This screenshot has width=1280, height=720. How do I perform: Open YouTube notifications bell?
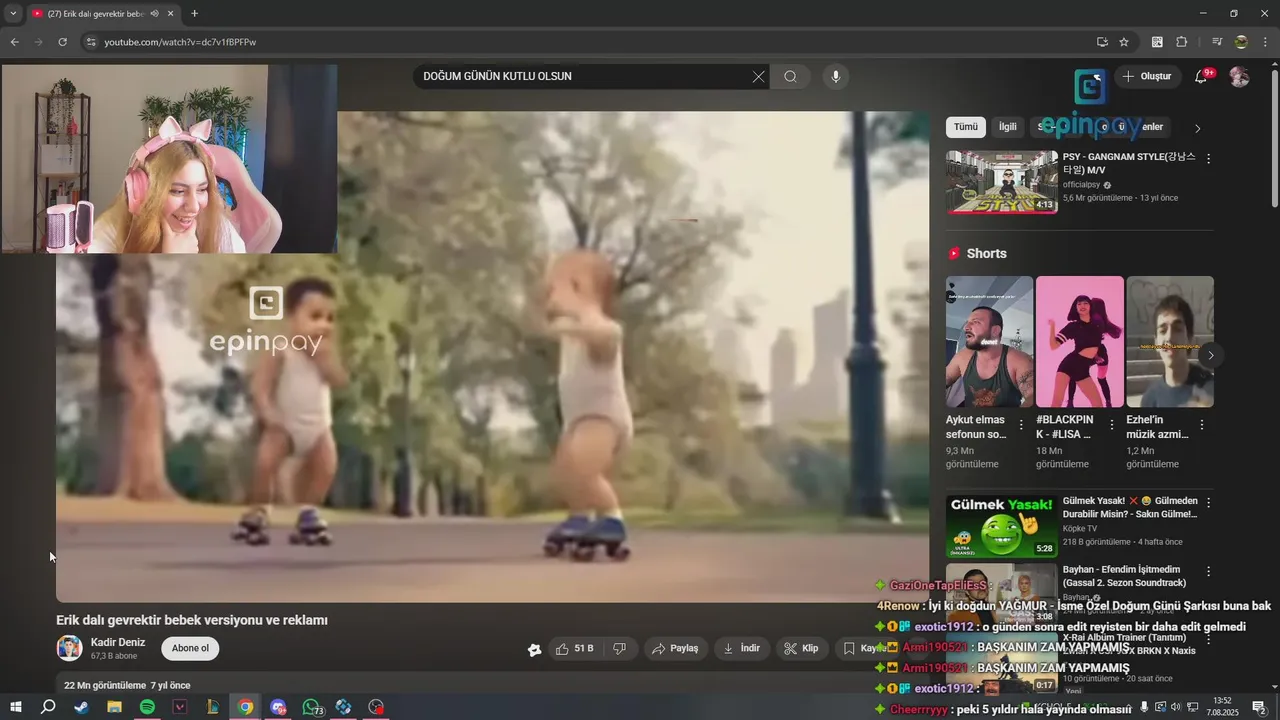pyautogui.click(x=1202, y=77)
